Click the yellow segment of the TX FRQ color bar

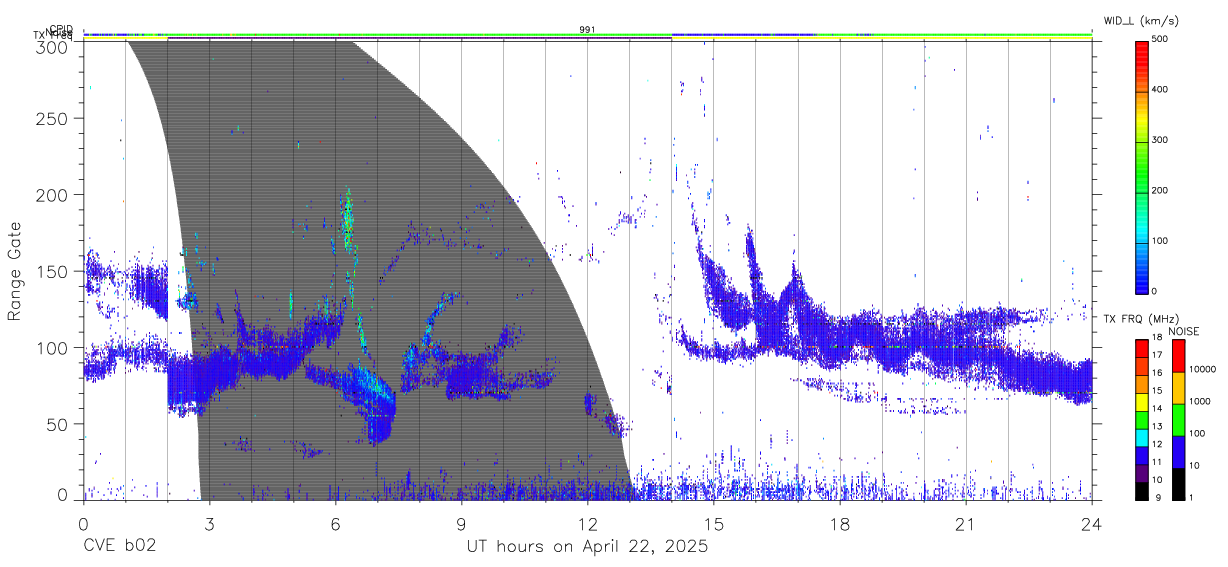(1141, 402)
